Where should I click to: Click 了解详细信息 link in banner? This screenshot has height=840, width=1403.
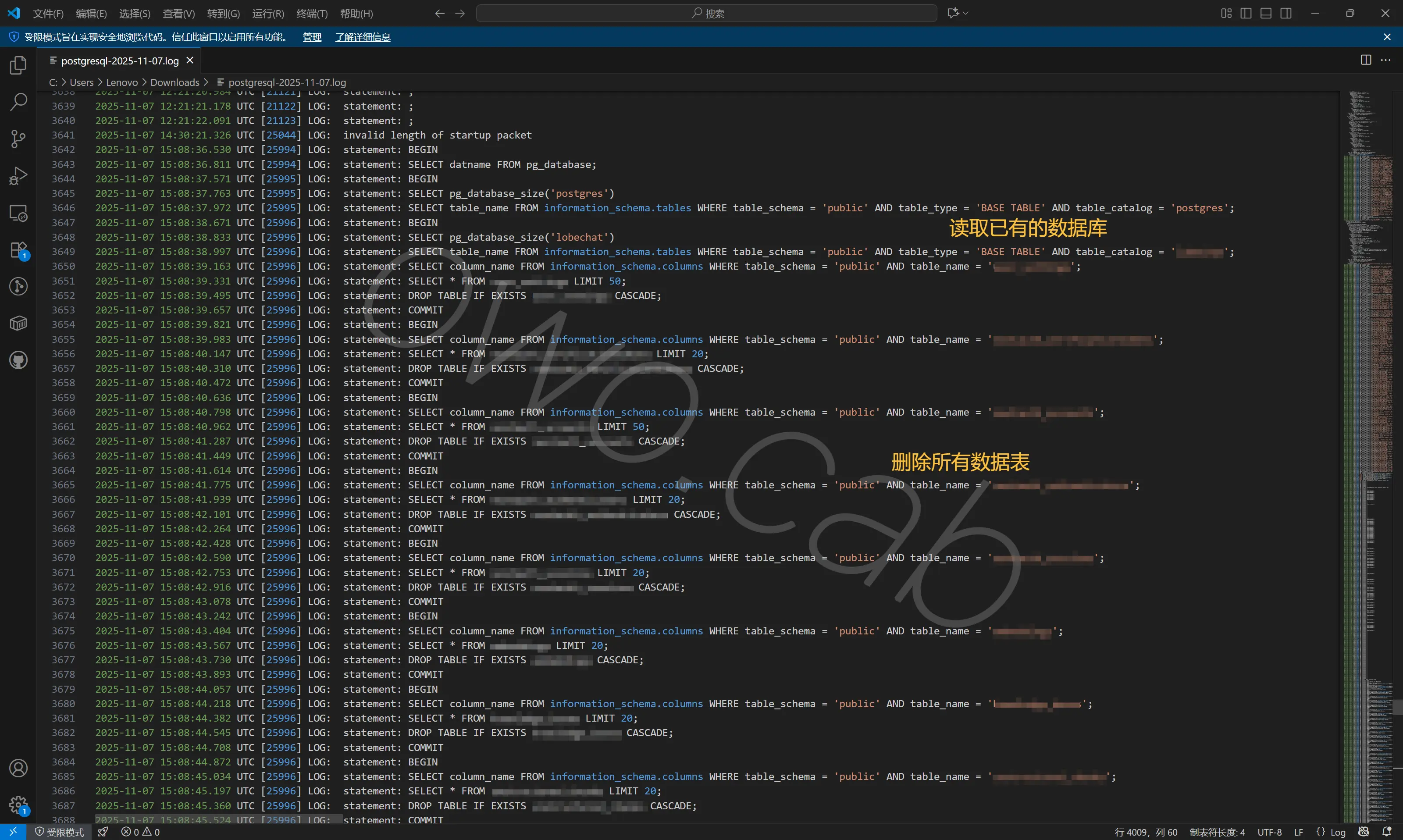tap(362, 37)
